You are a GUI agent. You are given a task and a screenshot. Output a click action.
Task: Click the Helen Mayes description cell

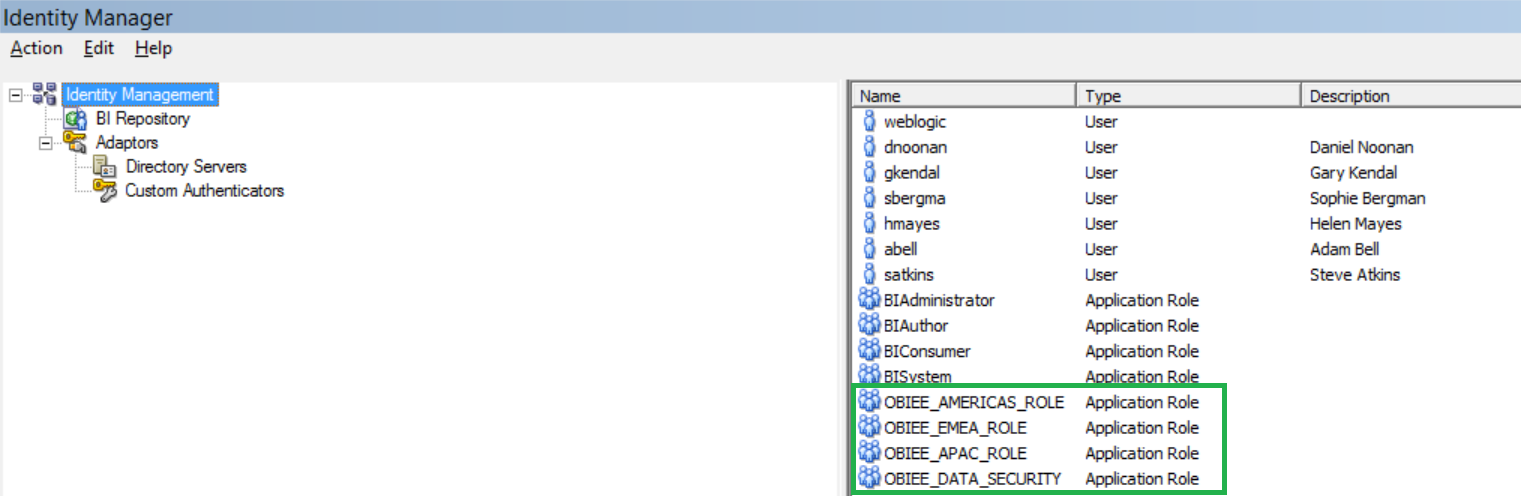(x=1356, y=224)
